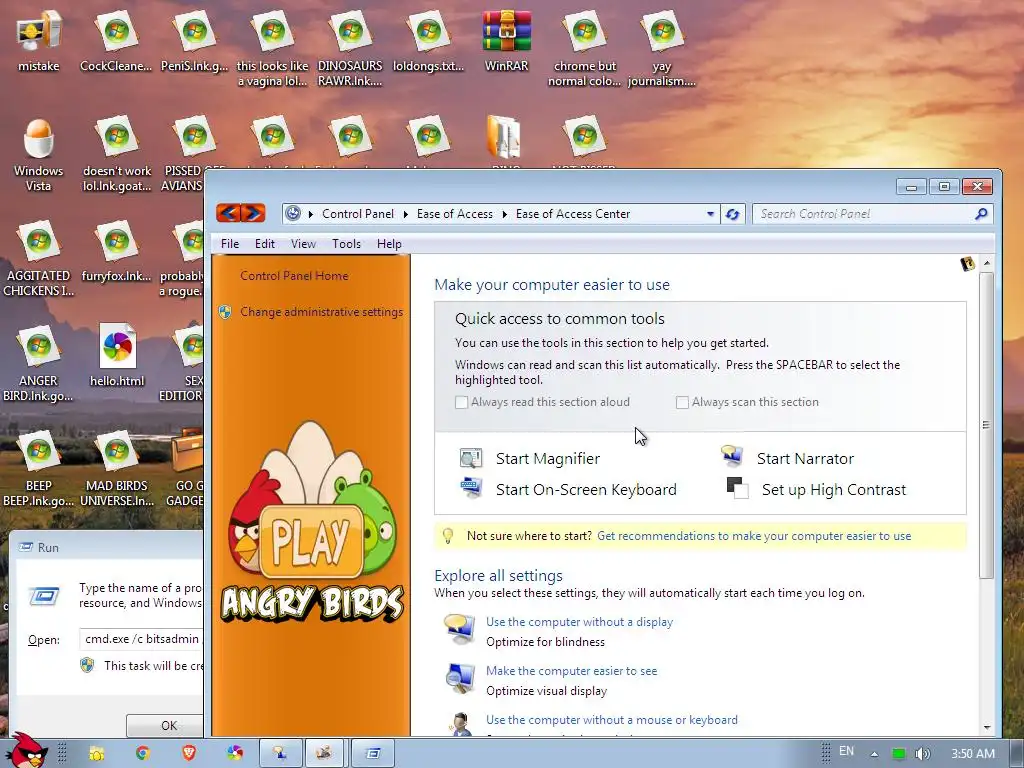Open 'Make the computer easier to see'
This screenshot has width=1024, height=768.
pyautogui.click(x=571, y=671)
